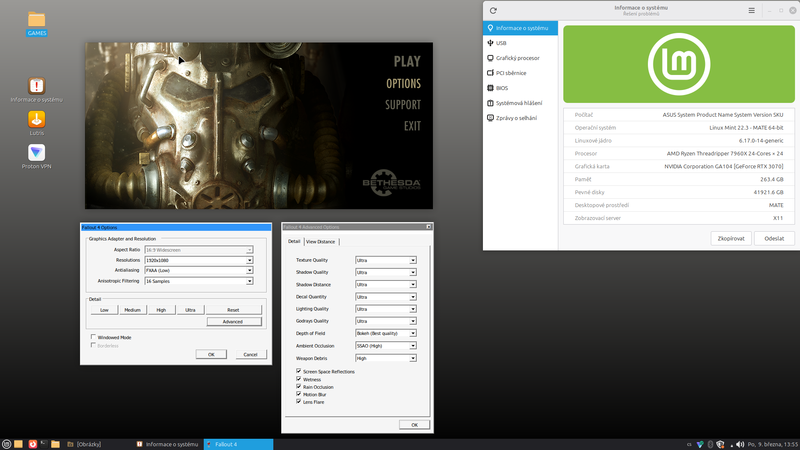
Task: Select Zprávy o selhání in the sidebar
Action: point(520,118)
